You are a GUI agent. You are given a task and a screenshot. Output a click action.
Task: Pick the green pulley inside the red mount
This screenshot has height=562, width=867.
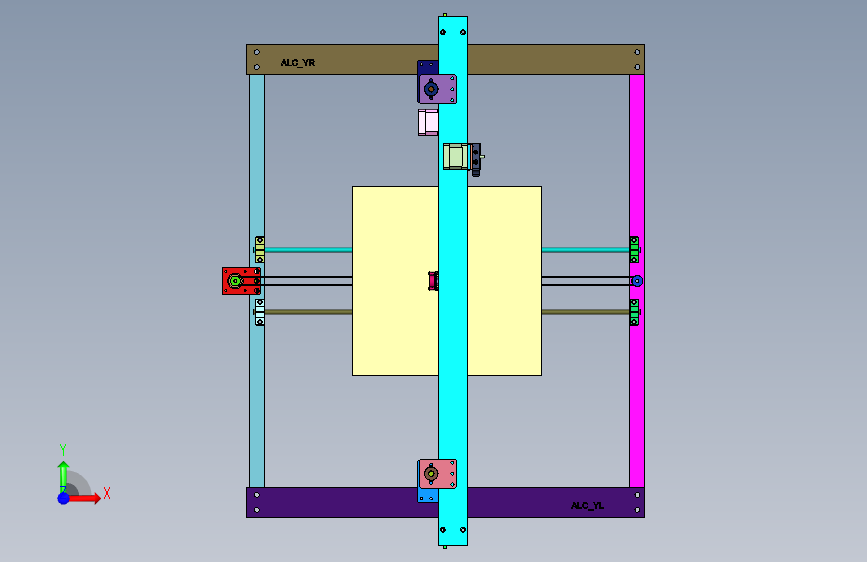tap(235, 281)
